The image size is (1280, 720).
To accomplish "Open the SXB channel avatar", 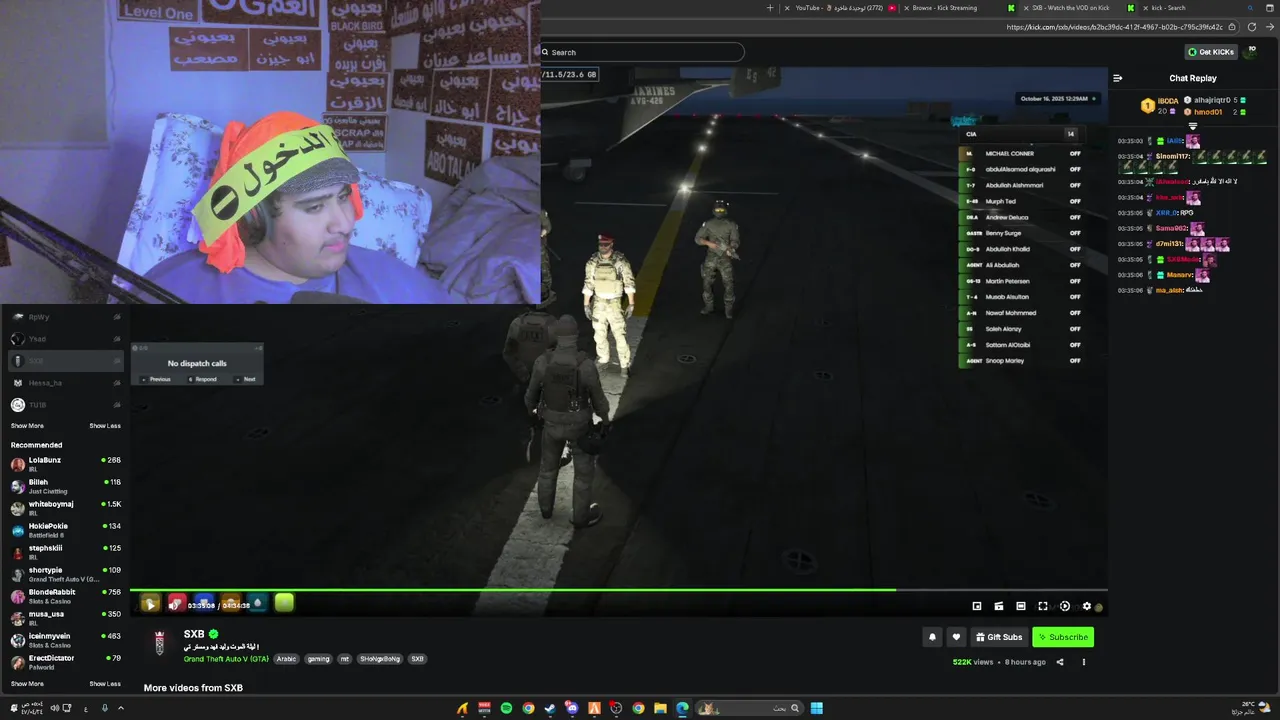I will pyautogui.click(x=159, y=643).
